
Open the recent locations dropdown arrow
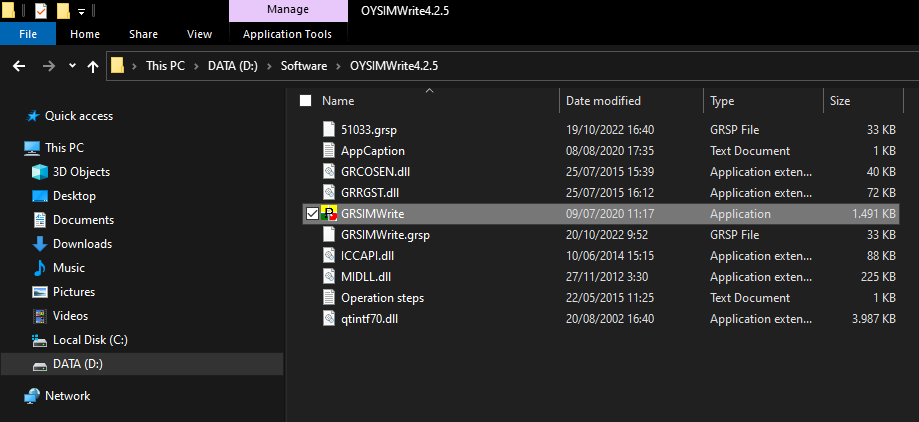tap(72, 66)
